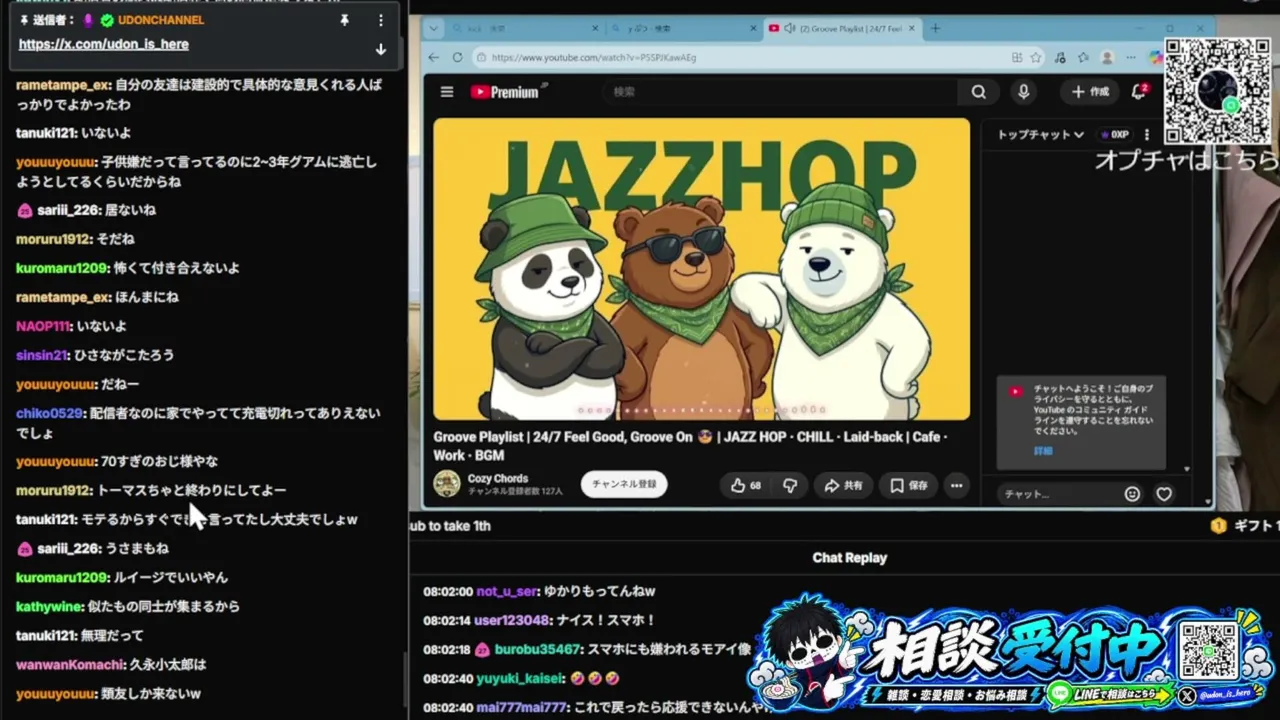Click username NAOP111 in chat
This screenshot has height=720, width=1280.
[x=43, y=326]
